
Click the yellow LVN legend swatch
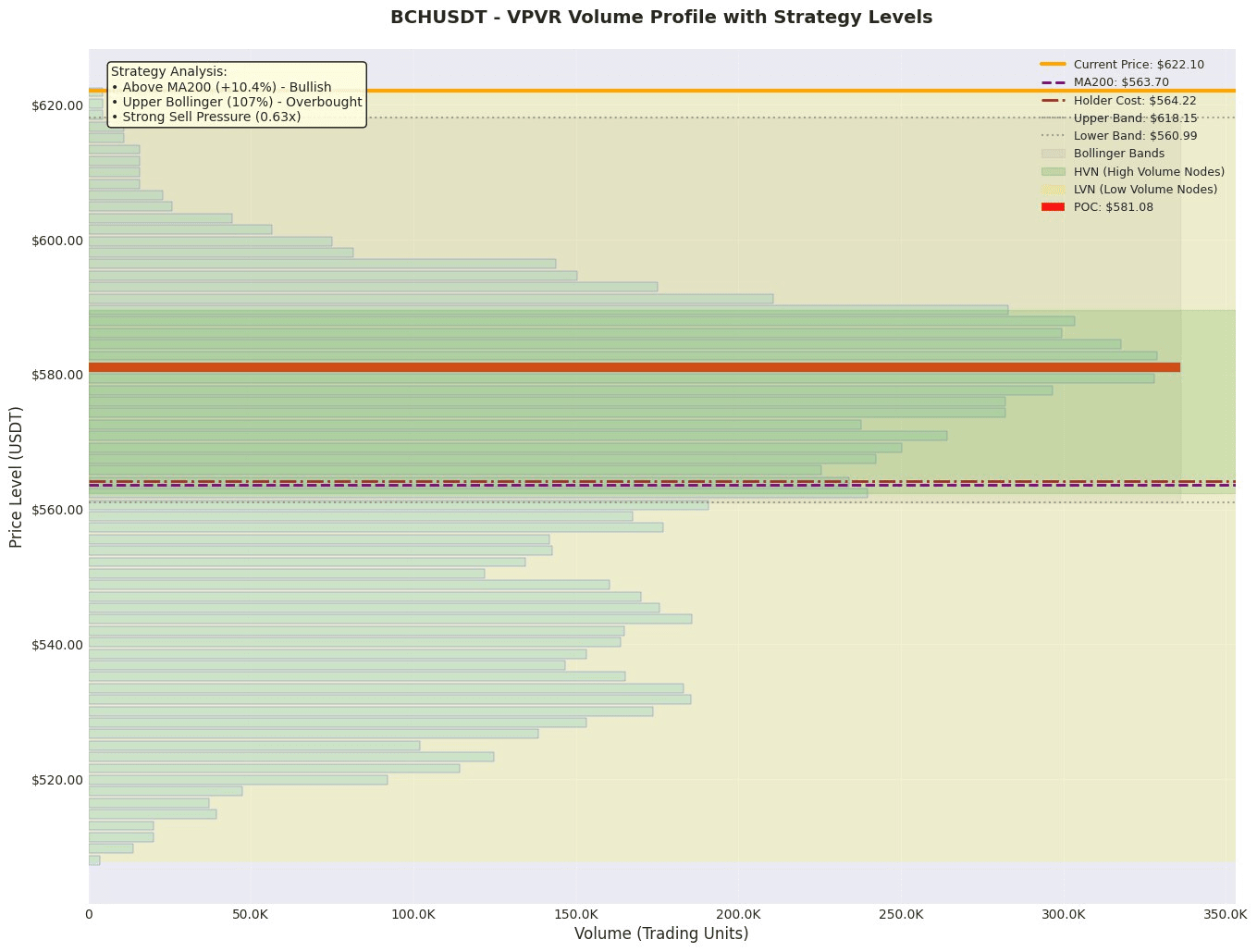[1053, 190]
